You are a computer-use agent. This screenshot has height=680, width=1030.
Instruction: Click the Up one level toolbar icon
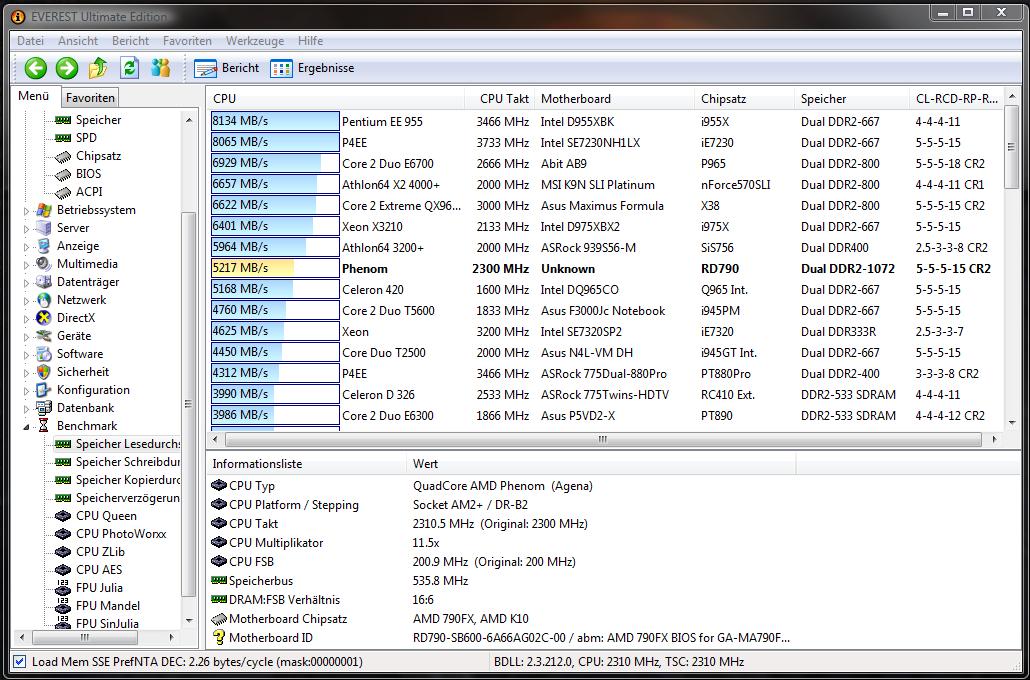click(x=98, y=68)
